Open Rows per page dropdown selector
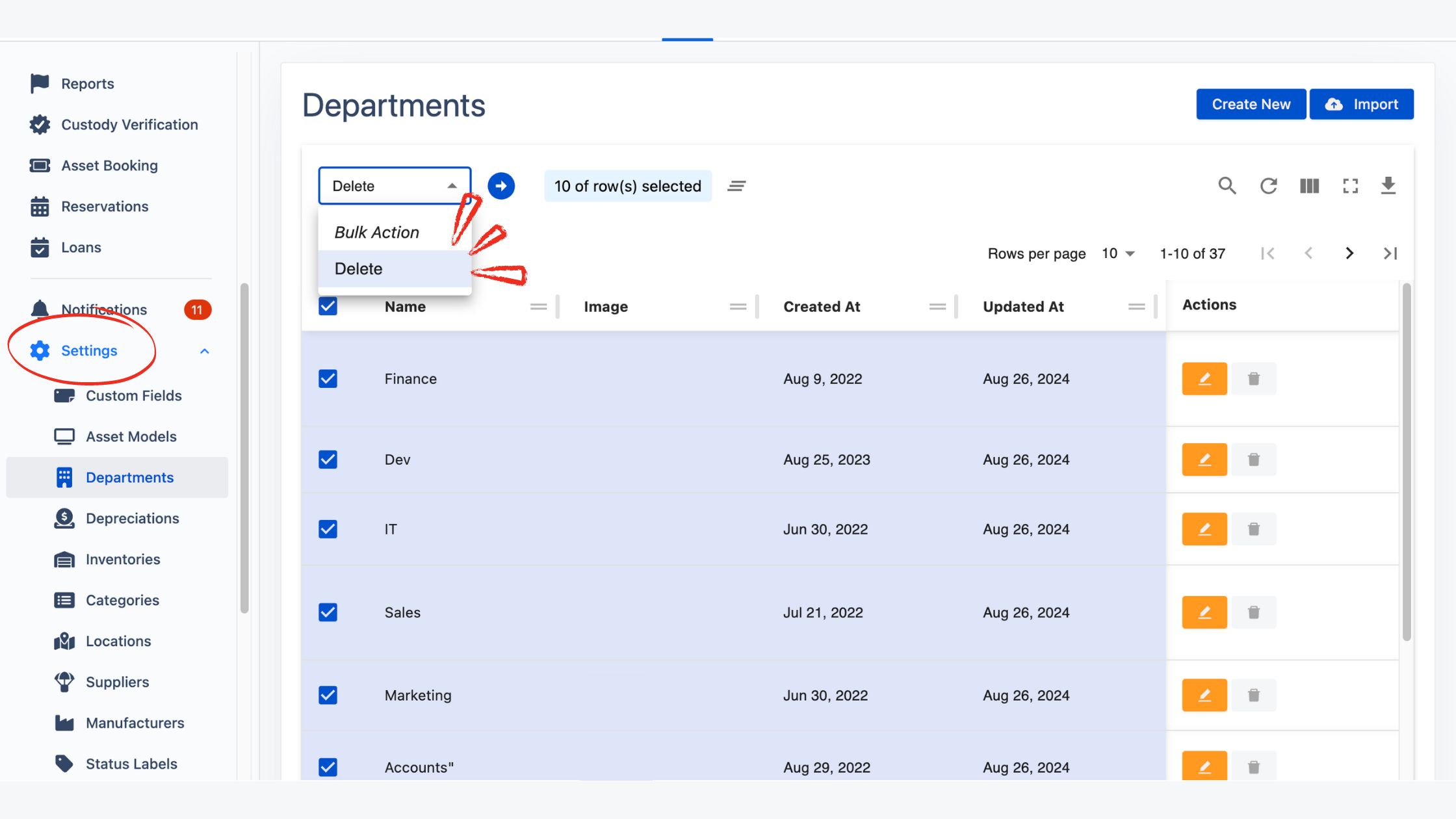 tap(1117, 253)
